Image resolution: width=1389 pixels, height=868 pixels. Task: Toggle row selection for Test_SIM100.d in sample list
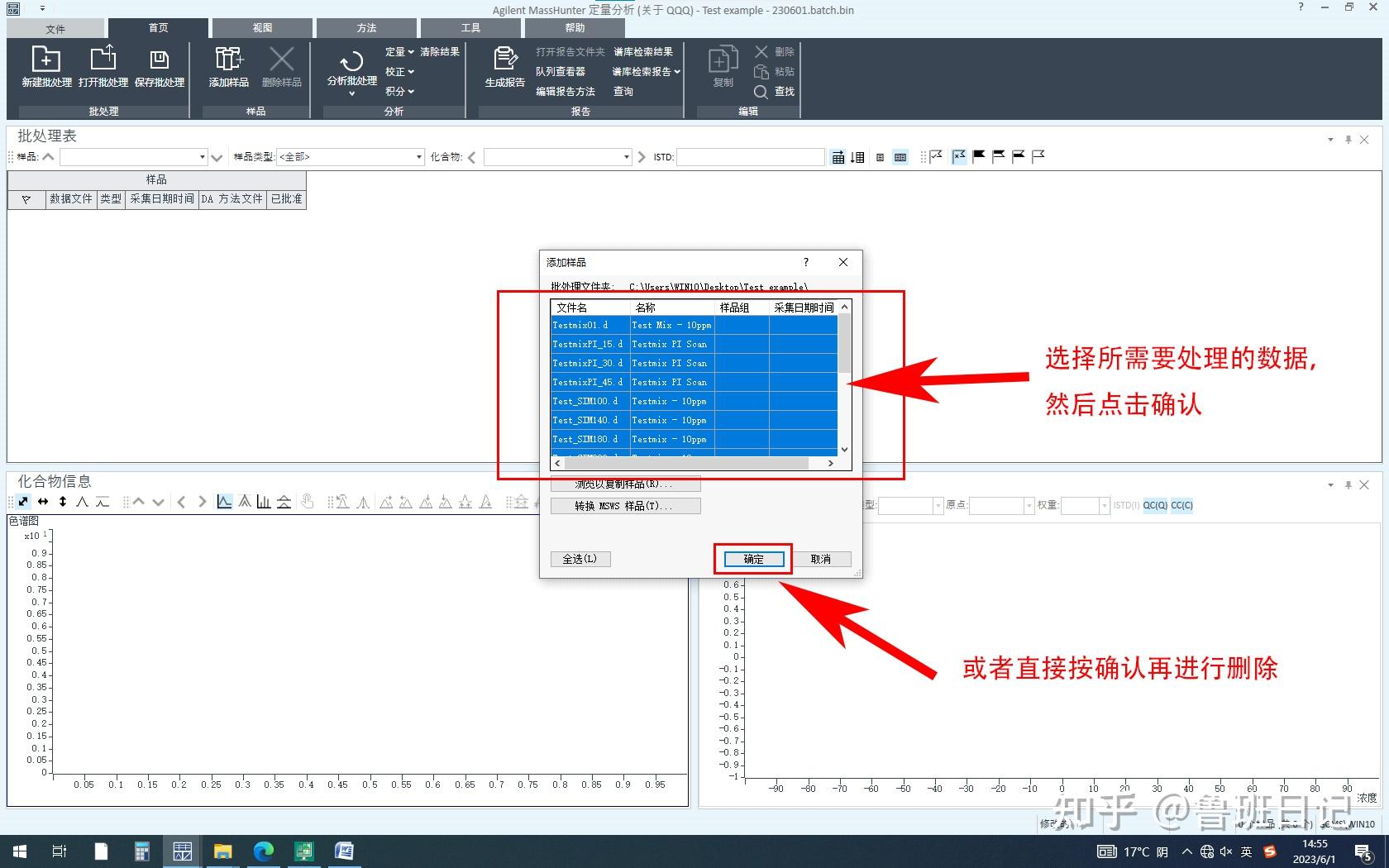point(587,401)
